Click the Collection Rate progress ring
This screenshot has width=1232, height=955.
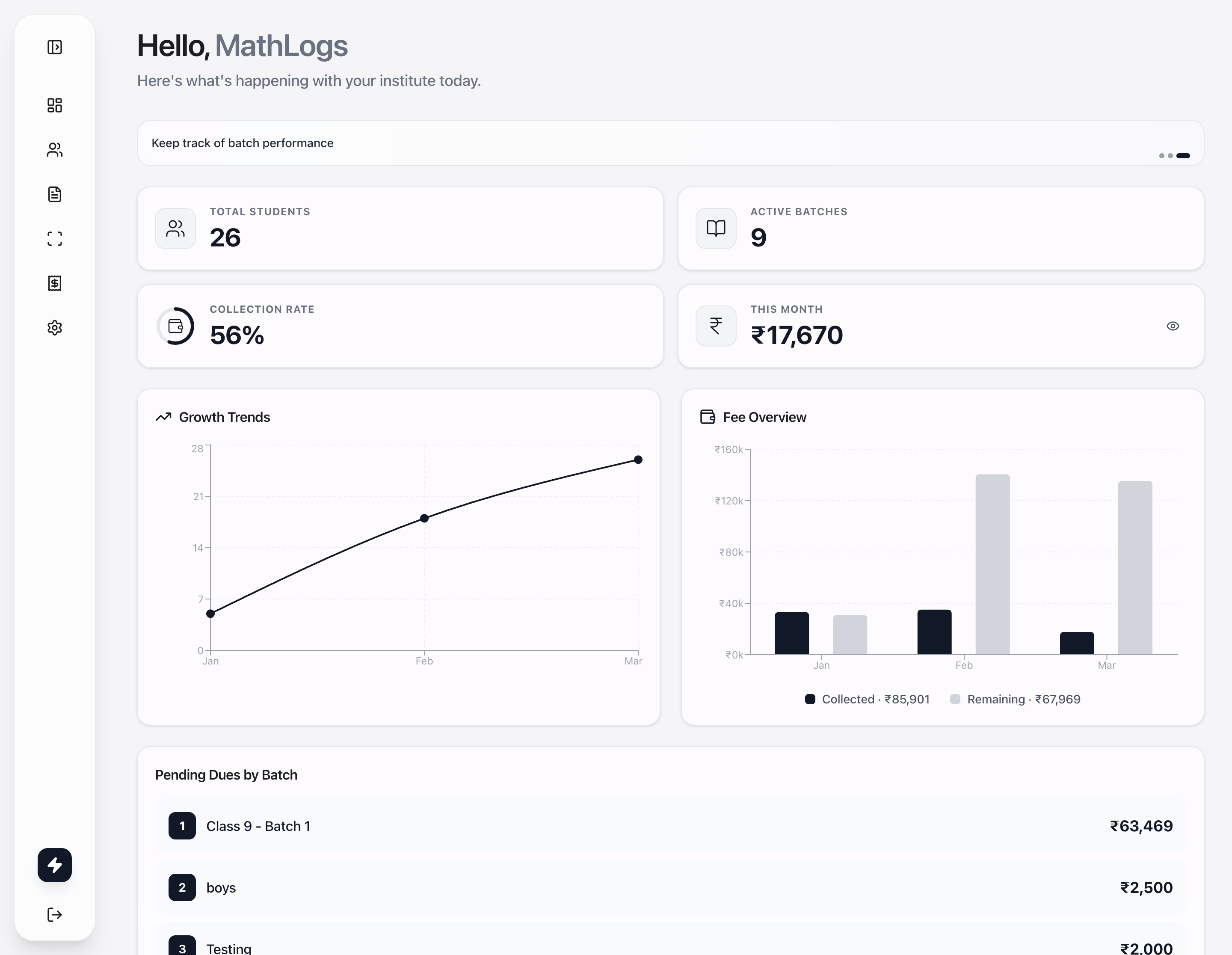pyautogui.click(x=175, y=326)
